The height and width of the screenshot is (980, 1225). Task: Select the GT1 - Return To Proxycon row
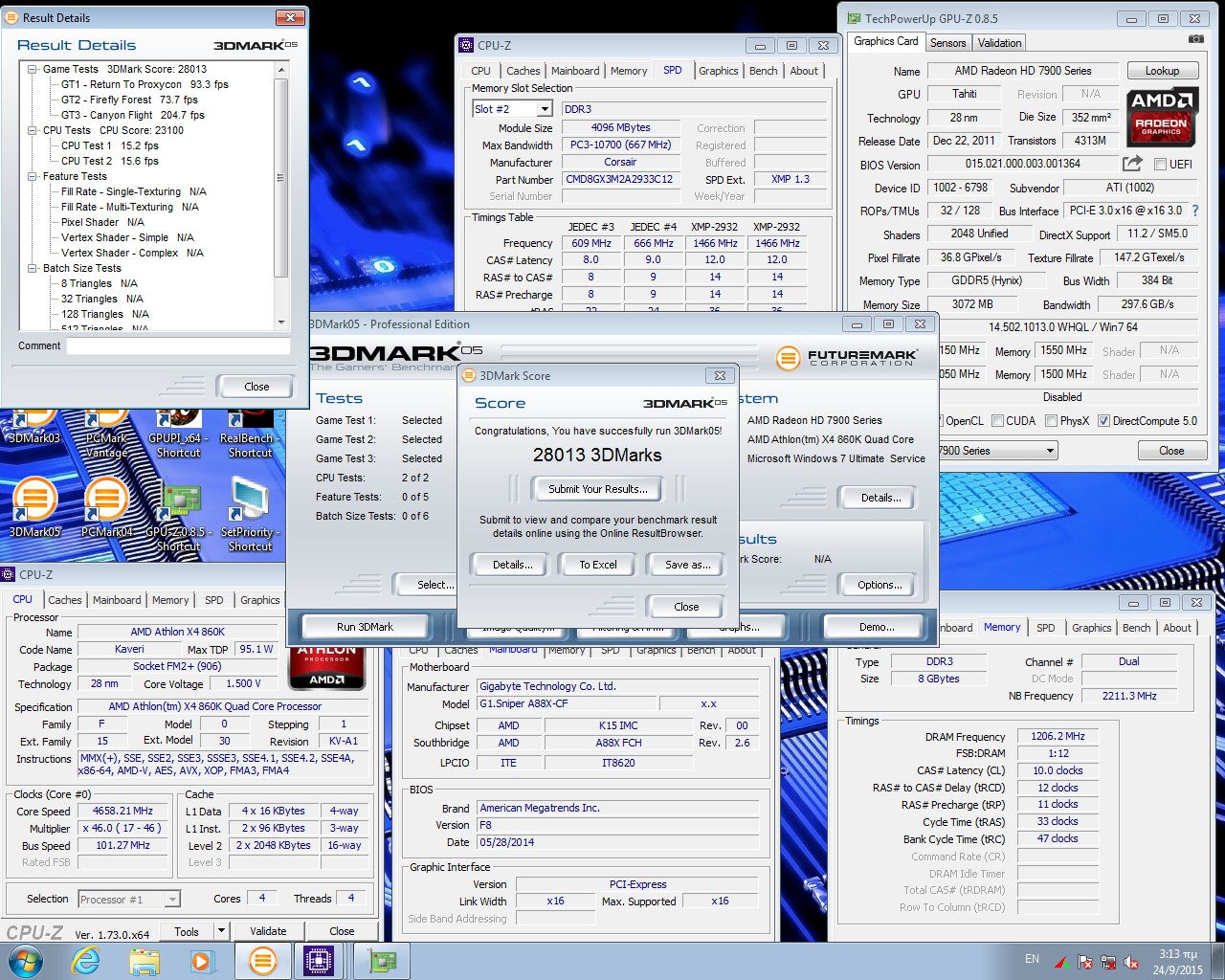click(145, 84)
